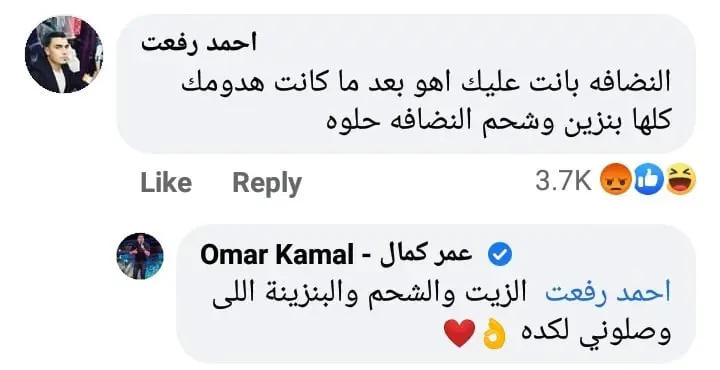Click the reply text الزيت والشحم والبنزينة
Screen dimensions: 720x370
tap(369, 295)
